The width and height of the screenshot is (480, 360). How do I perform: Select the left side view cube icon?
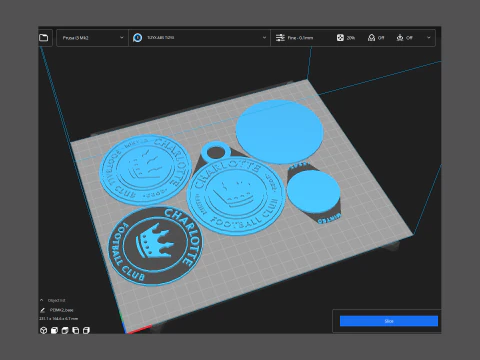(x=76, y=330)
